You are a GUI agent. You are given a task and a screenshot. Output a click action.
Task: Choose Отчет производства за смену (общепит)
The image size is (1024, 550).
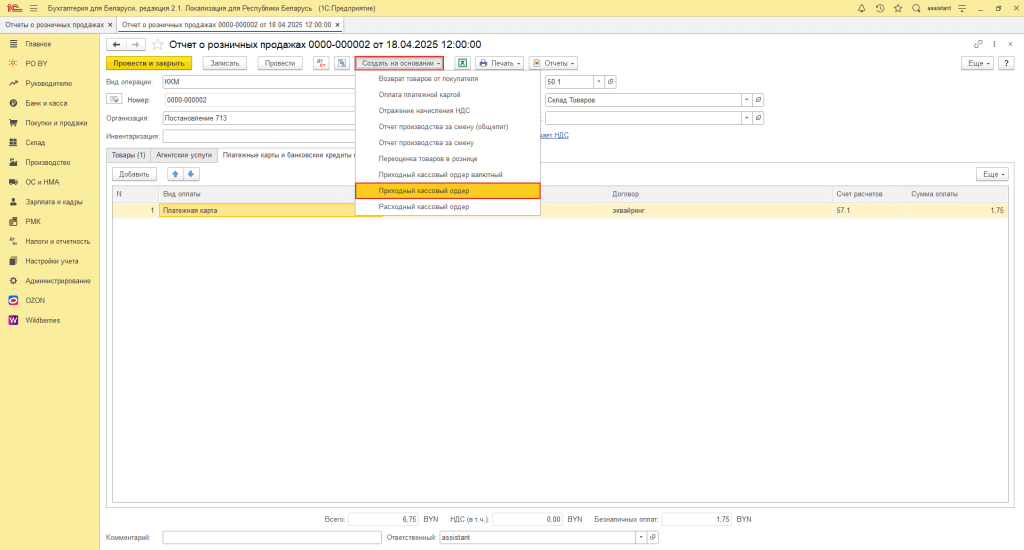point(448,127)
